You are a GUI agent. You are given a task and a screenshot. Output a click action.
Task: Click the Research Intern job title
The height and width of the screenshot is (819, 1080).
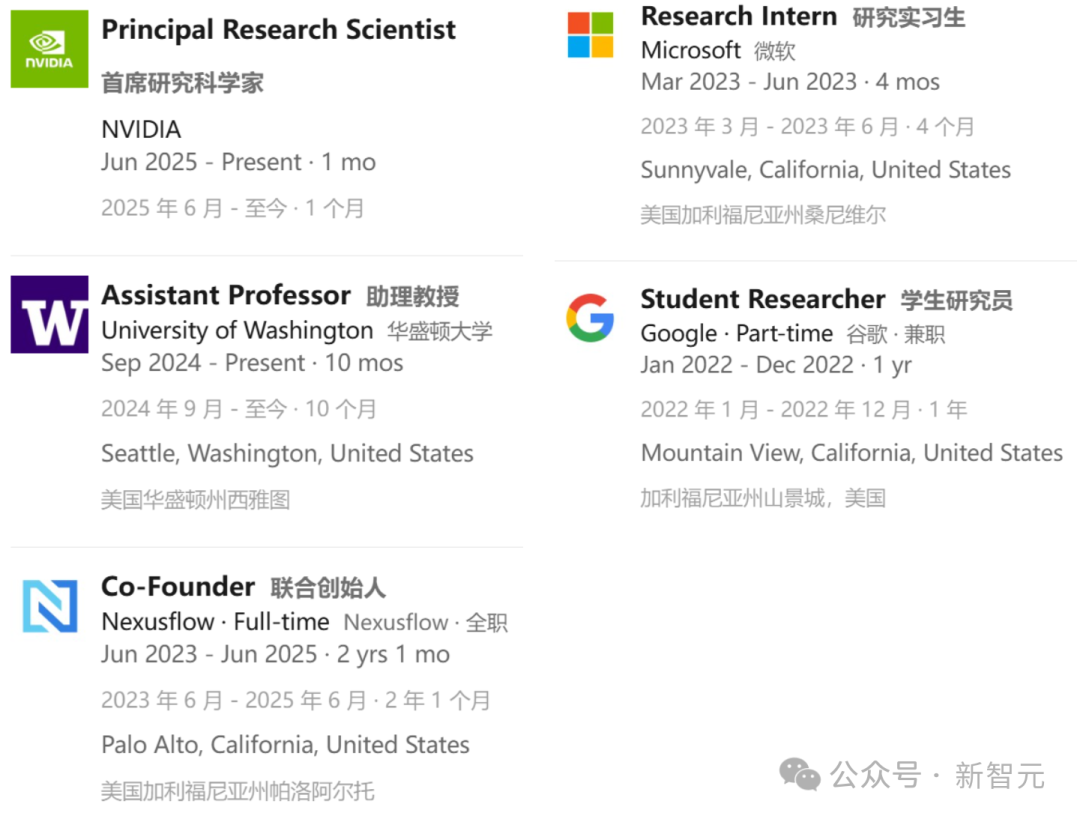(738, 16)
